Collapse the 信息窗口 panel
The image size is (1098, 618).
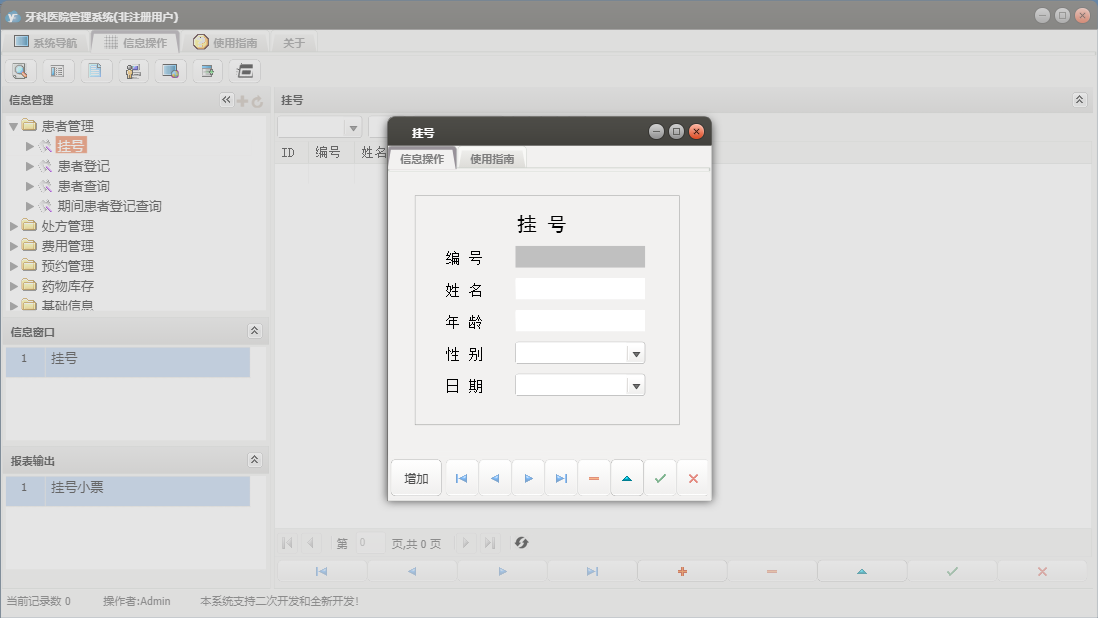click(254, 331)
